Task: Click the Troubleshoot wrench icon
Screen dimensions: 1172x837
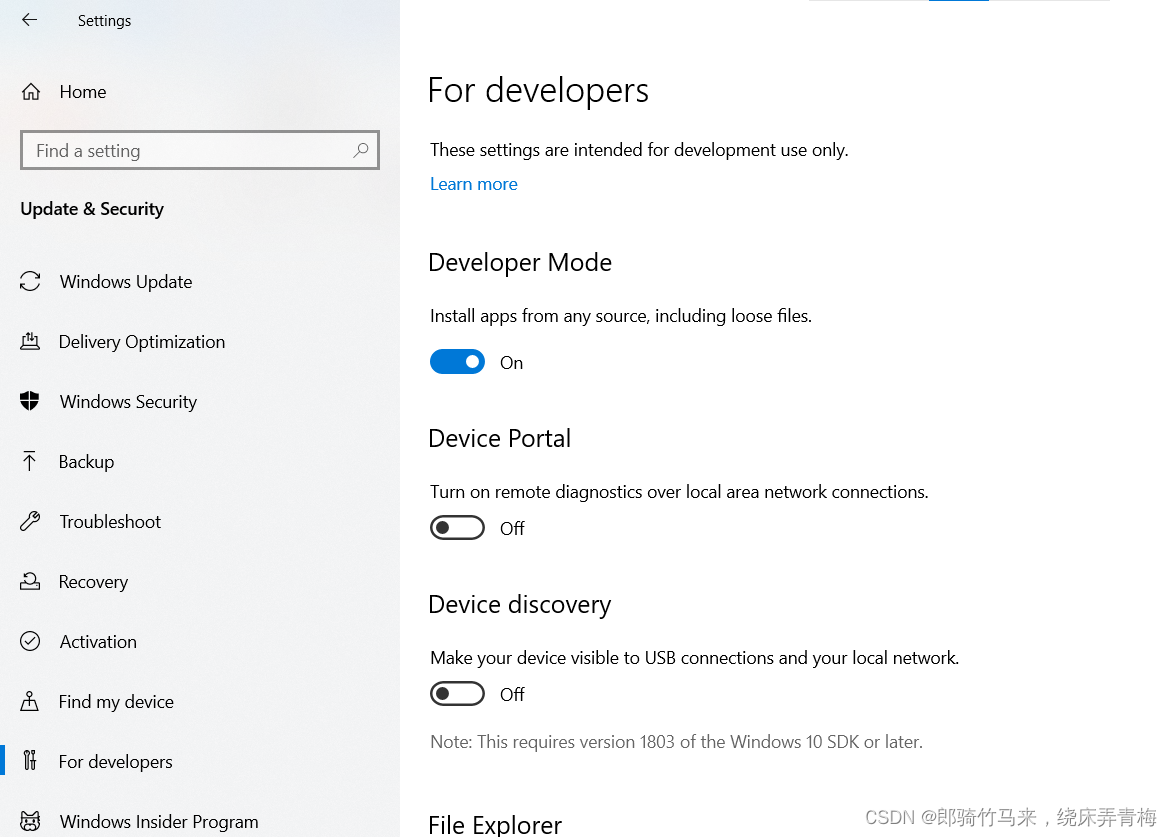Action: coord(30,521)
